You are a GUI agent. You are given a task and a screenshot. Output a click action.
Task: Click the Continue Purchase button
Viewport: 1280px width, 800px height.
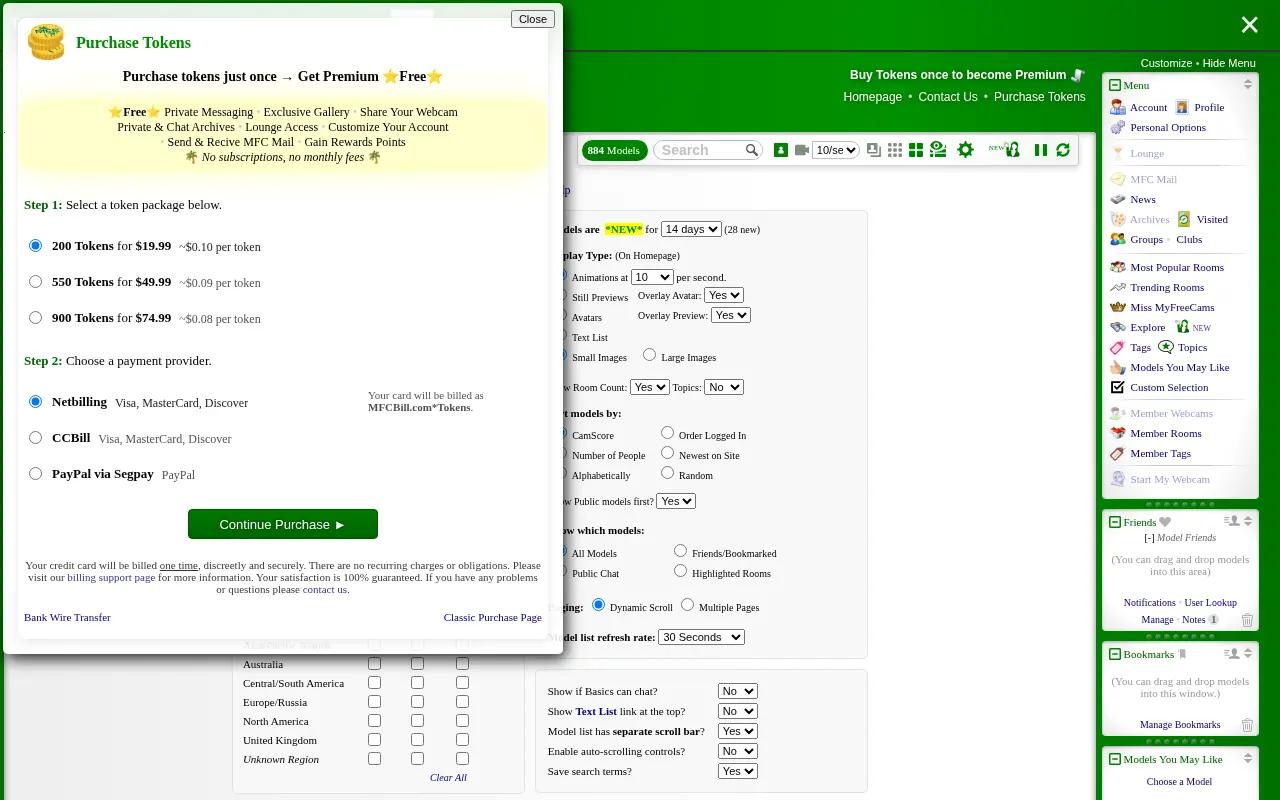(283, 524)
